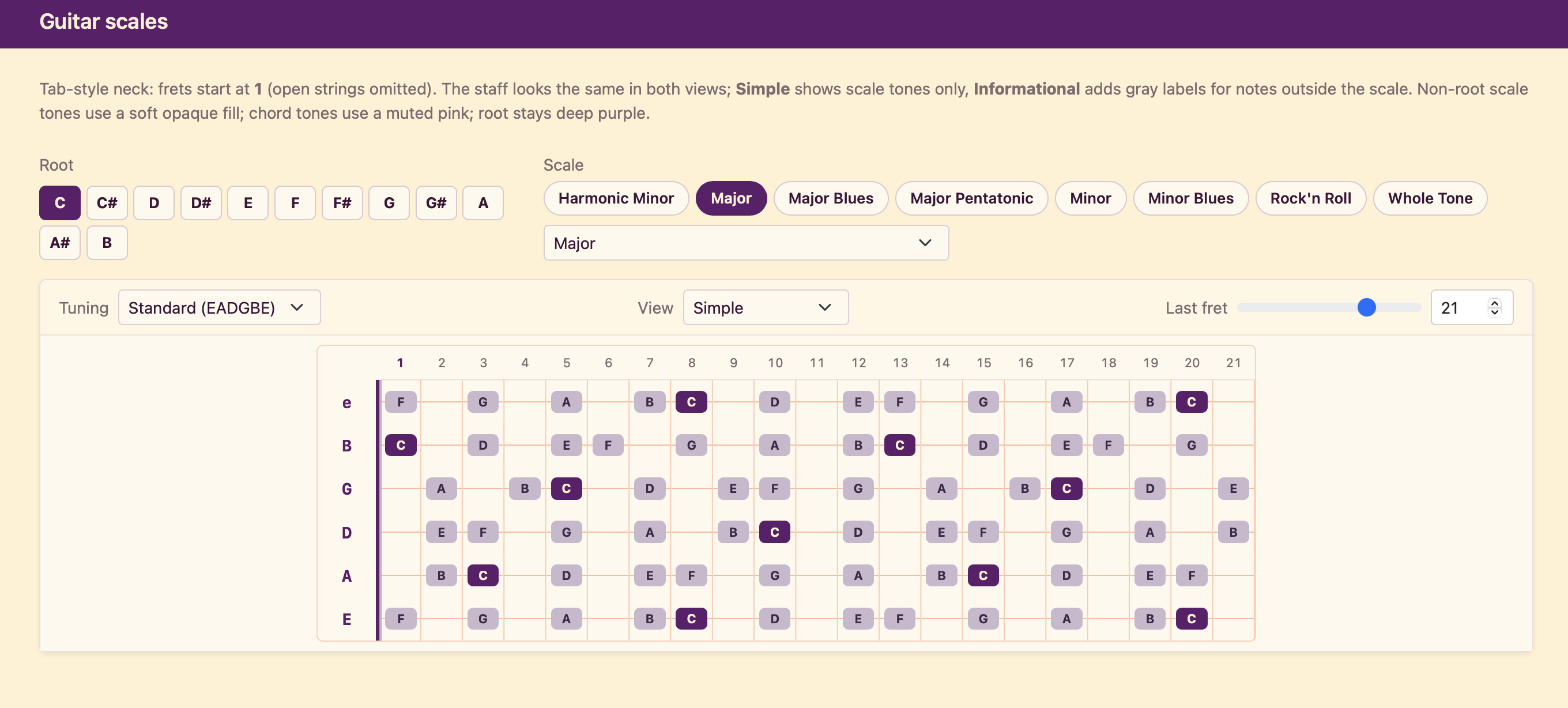Click E note on G string fret 9
The height and width of the screenshot is (708, 1568).
coord(733,488)
